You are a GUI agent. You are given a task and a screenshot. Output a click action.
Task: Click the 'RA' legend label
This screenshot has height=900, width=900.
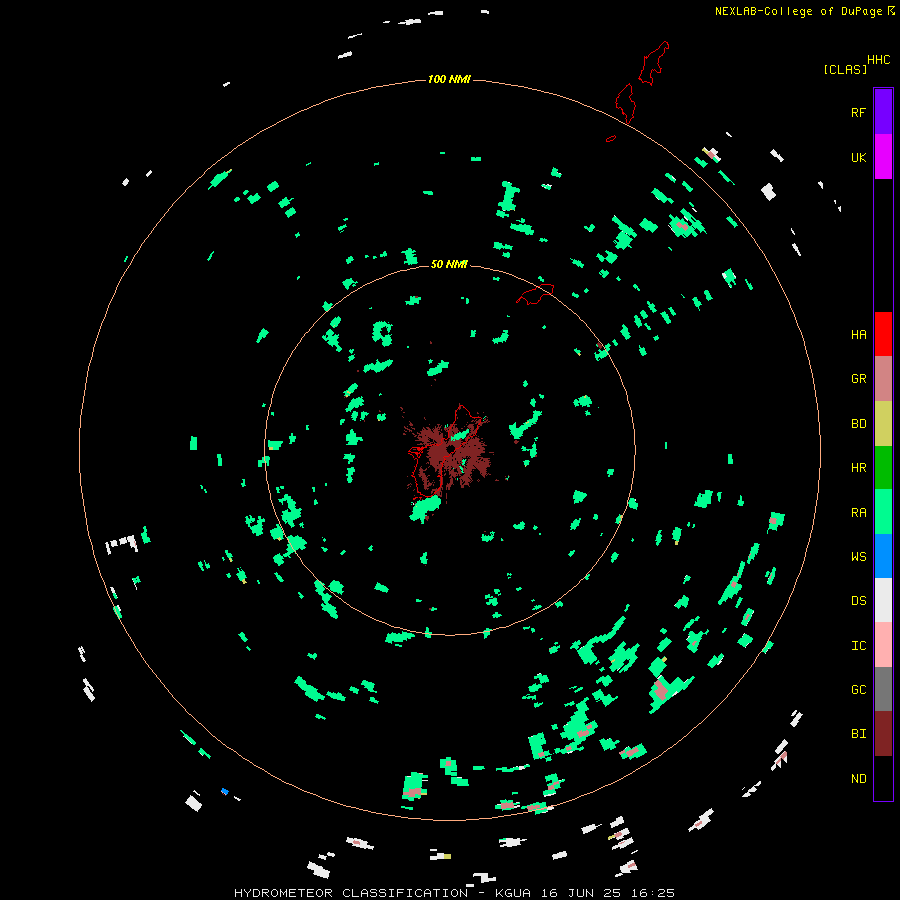click(x=859, y=513)
